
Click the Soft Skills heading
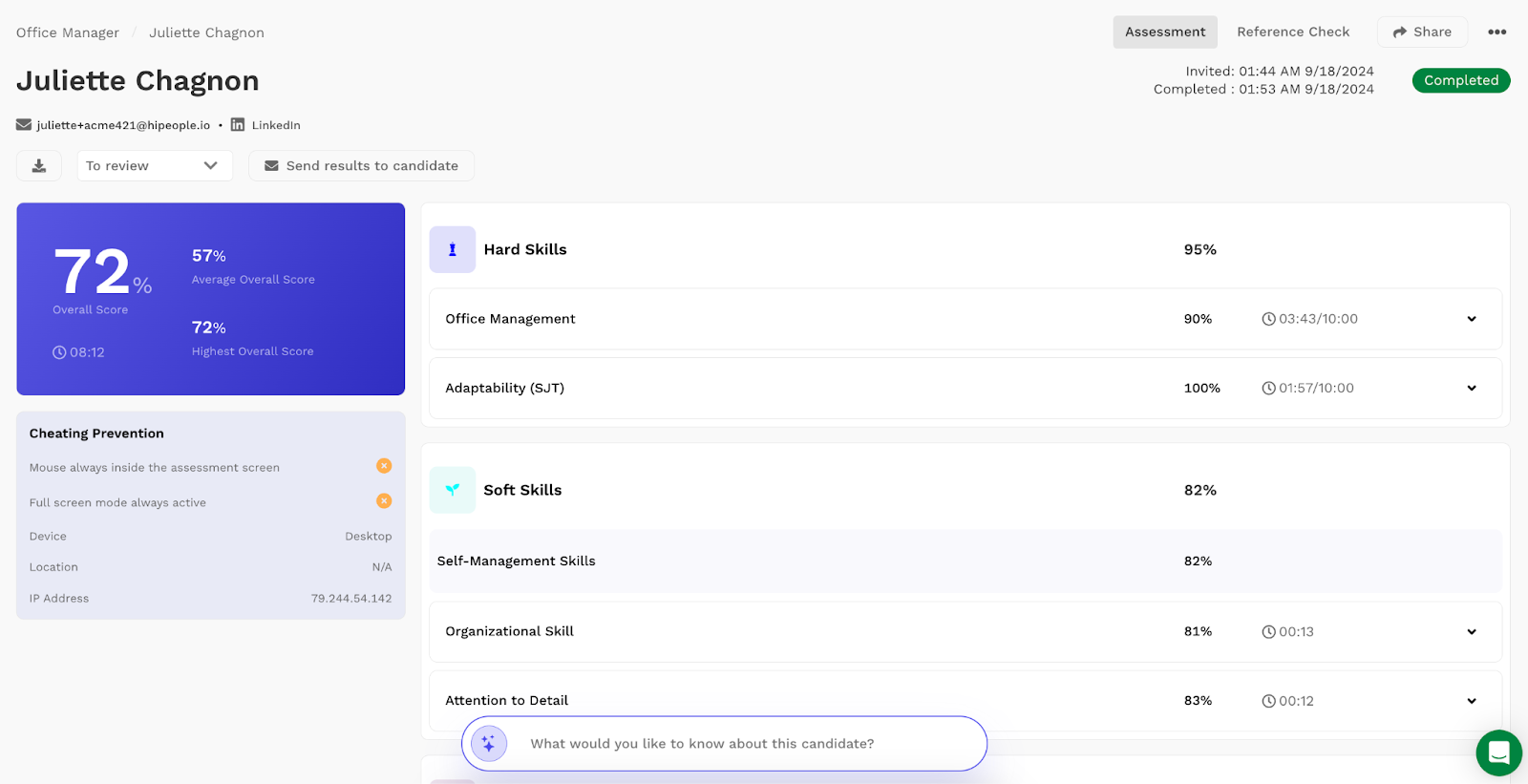click(x=522, y=490)
